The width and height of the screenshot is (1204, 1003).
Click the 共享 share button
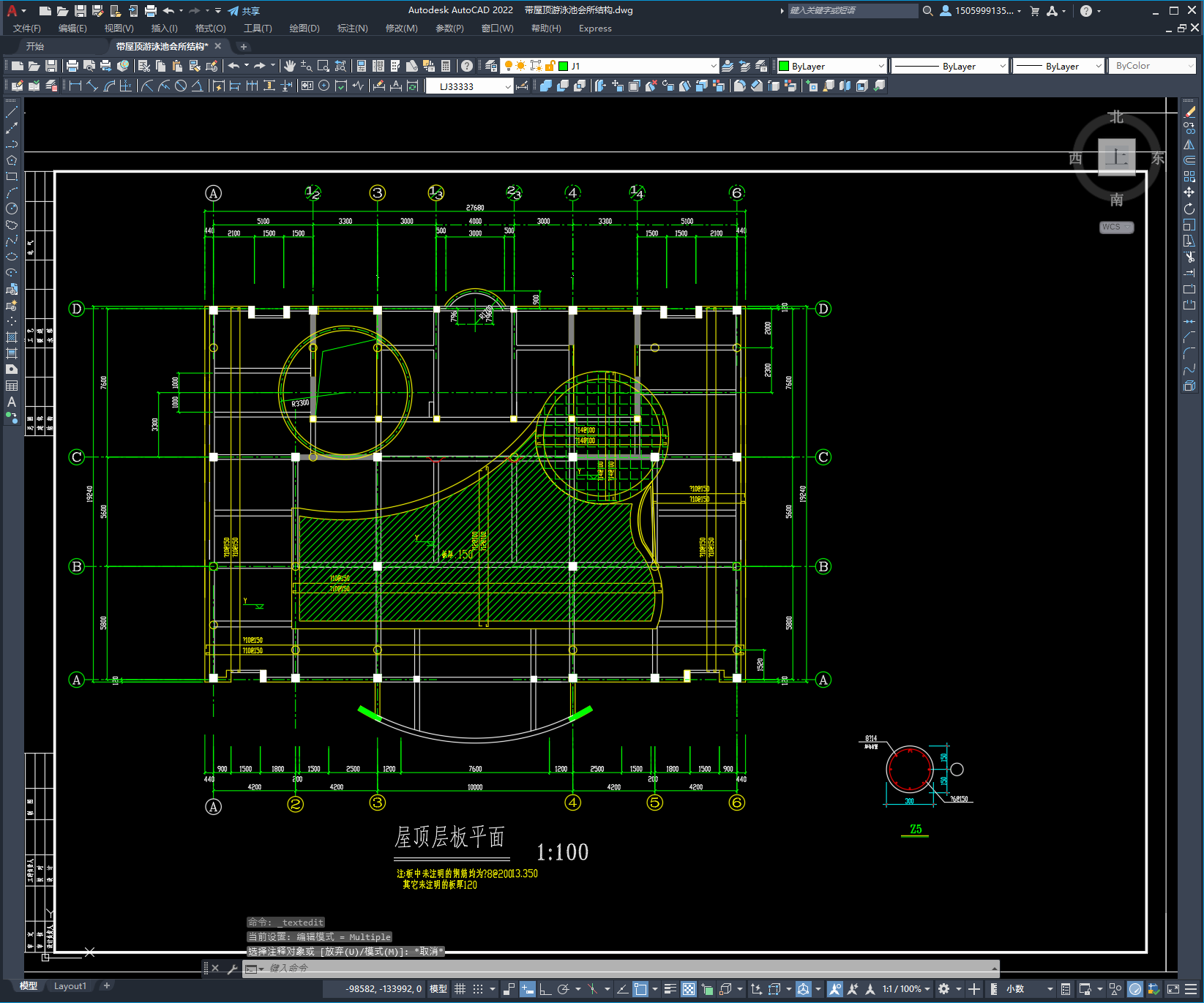[244, 11]
